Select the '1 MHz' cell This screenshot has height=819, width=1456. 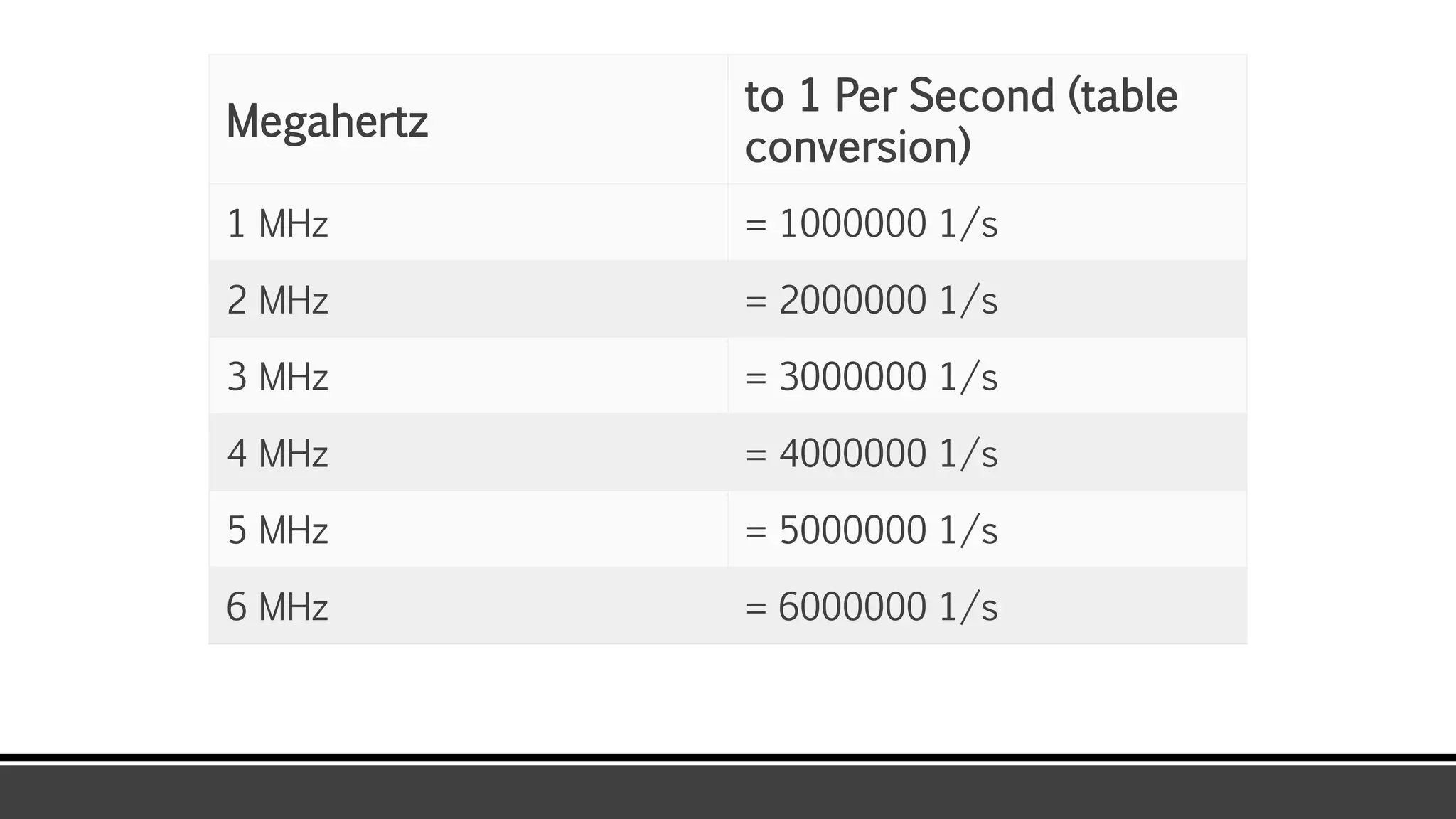[x=277, y=224]
